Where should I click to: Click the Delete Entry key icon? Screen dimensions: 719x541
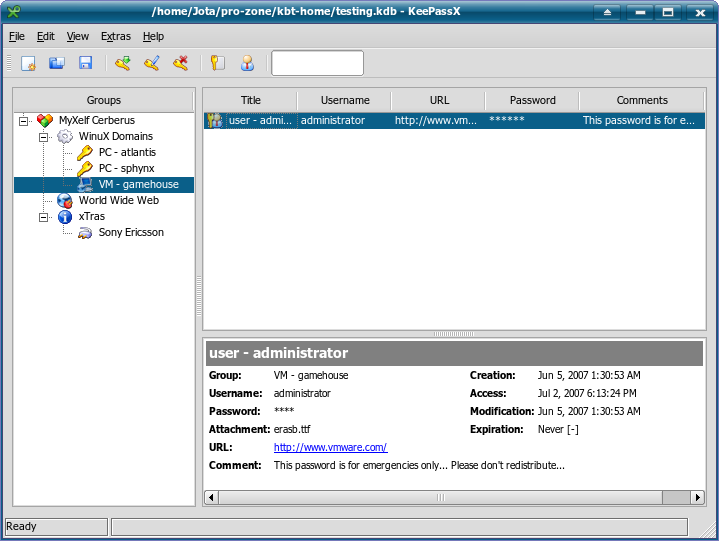[181, 63]
